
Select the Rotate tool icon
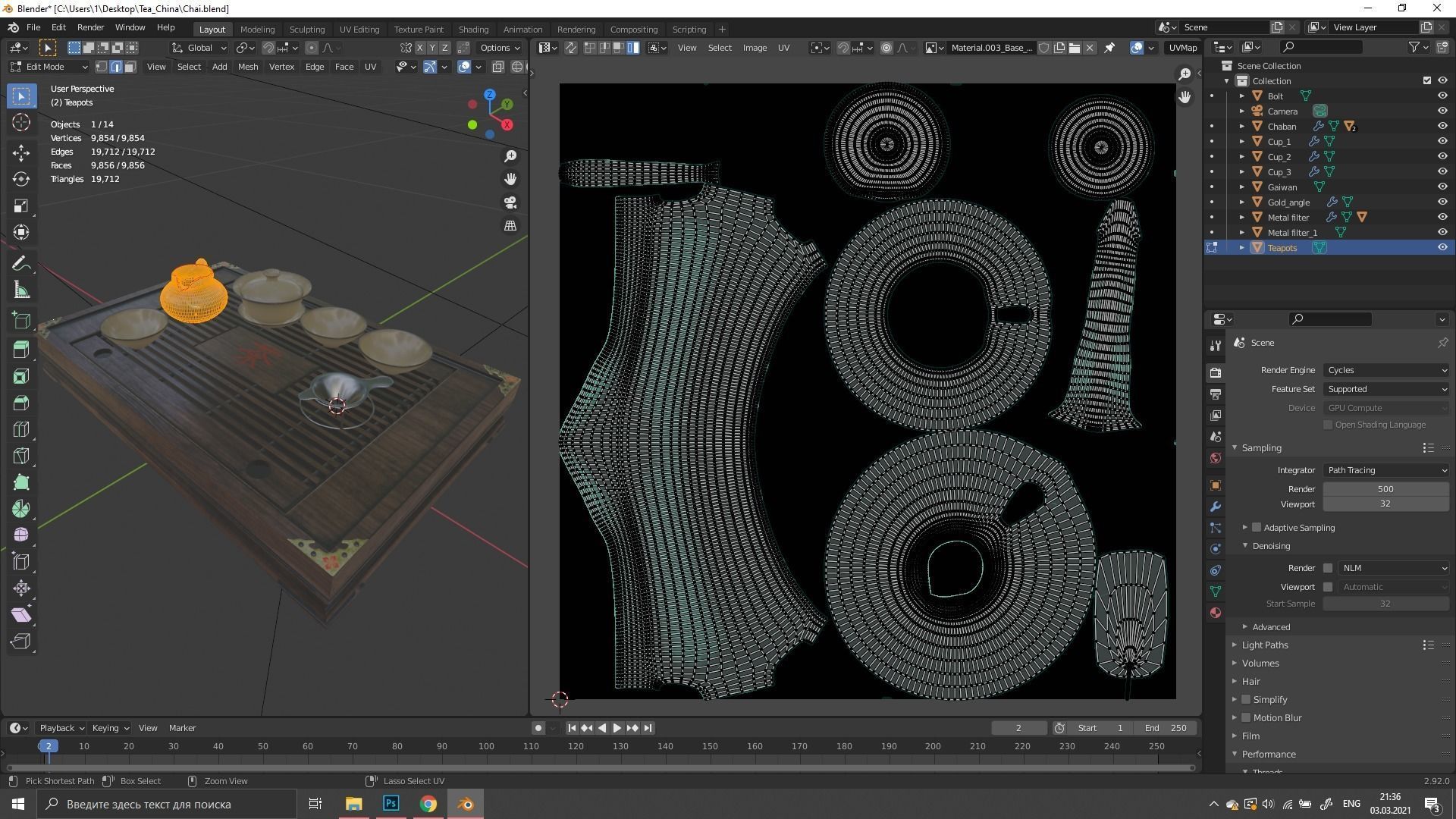[x=21, y=179]
